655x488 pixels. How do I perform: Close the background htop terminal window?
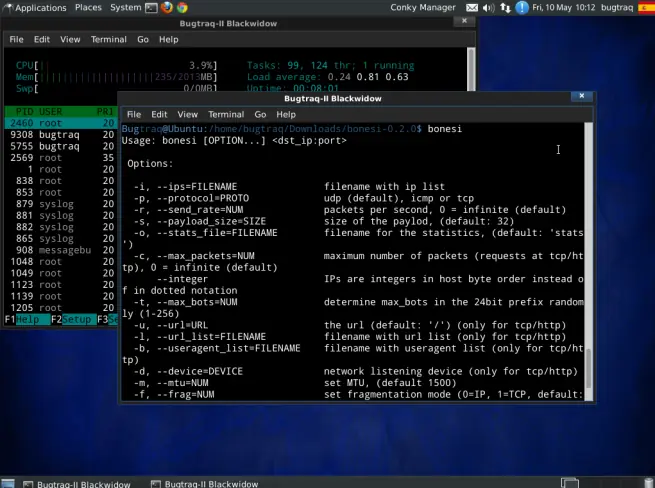(464, 20)
